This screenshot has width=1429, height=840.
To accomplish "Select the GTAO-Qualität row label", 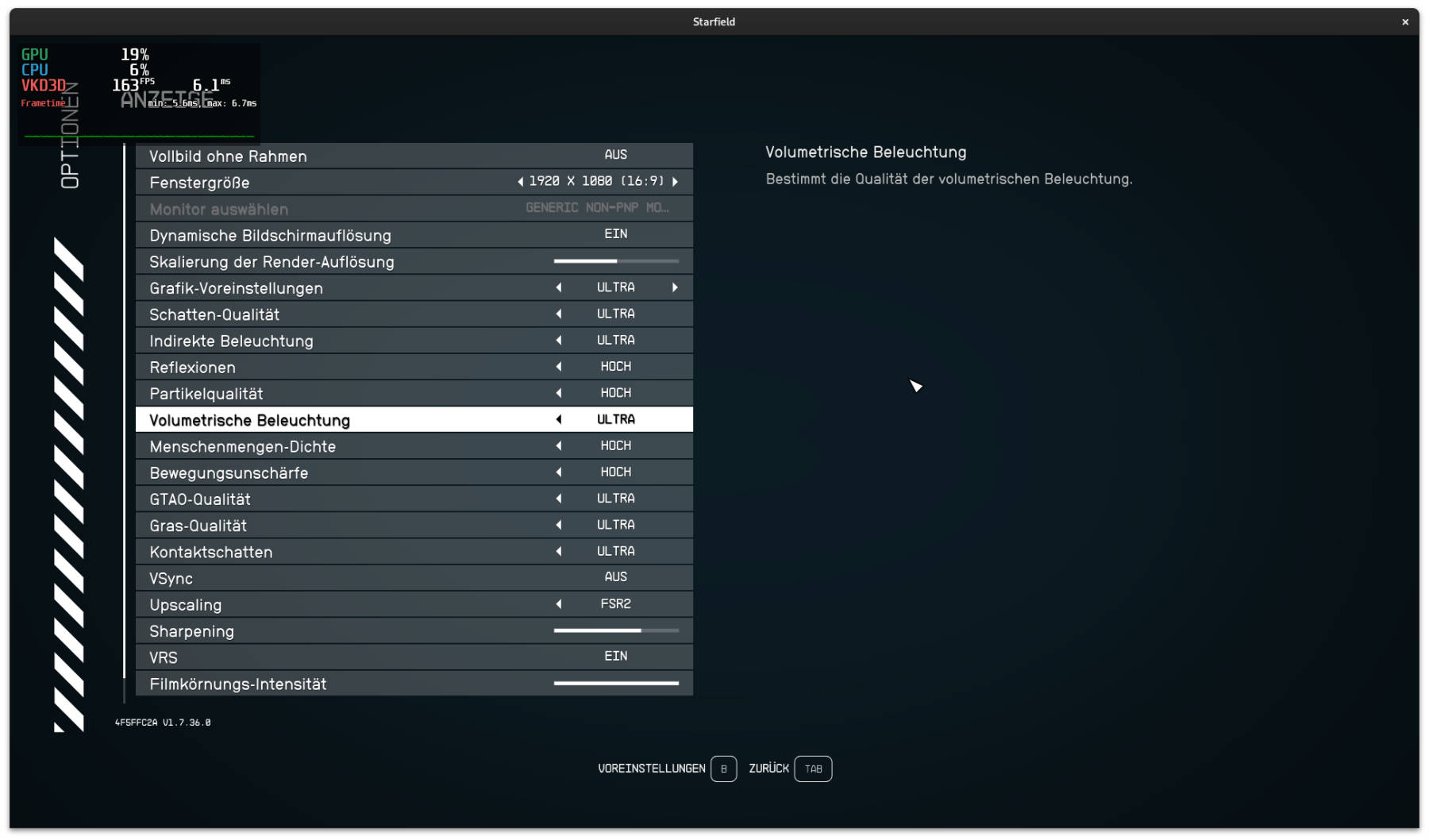I will coord(200,499).
